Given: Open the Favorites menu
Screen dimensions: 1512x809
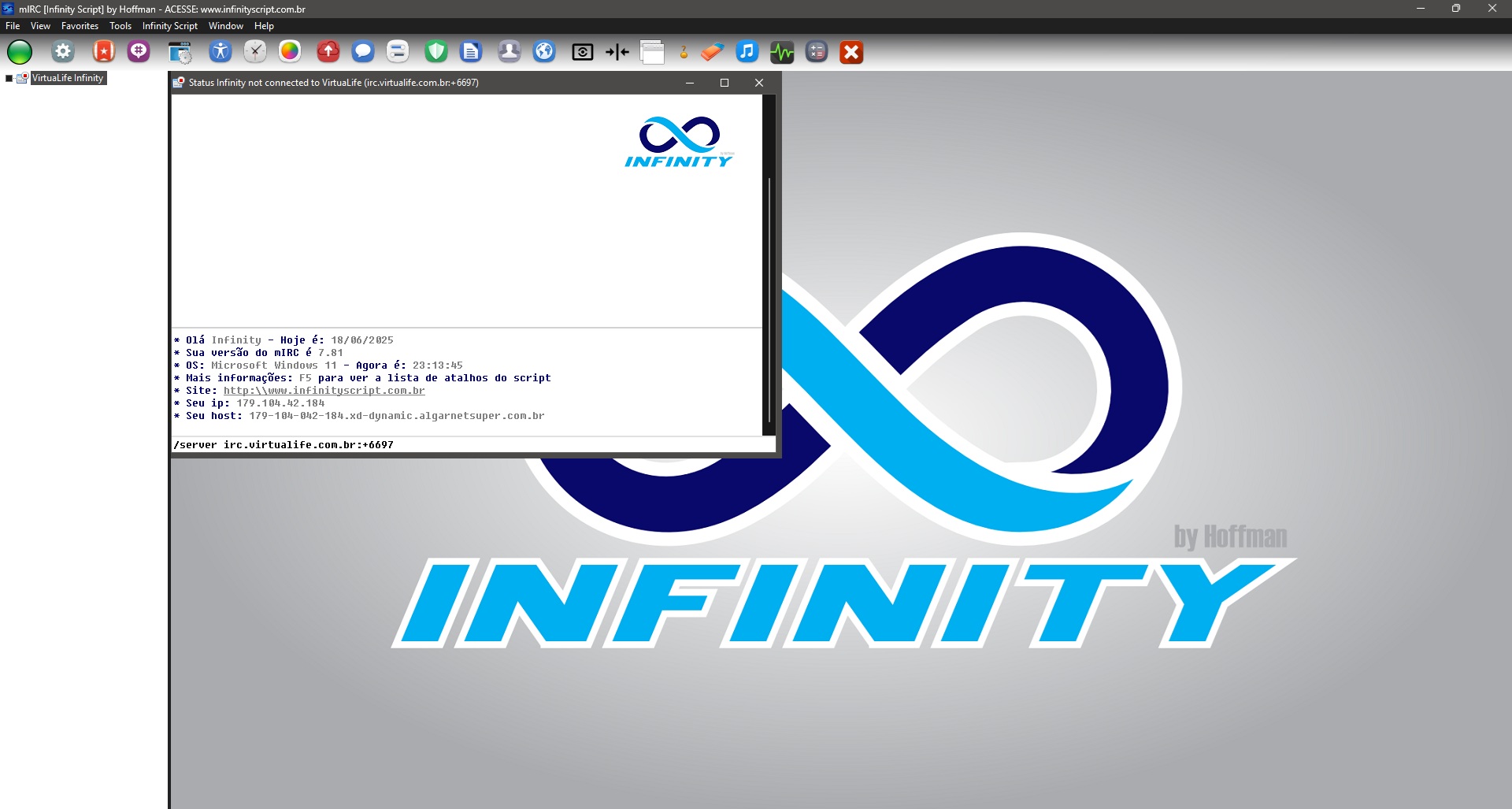Looking at the screenshot, I should [80, 26].
